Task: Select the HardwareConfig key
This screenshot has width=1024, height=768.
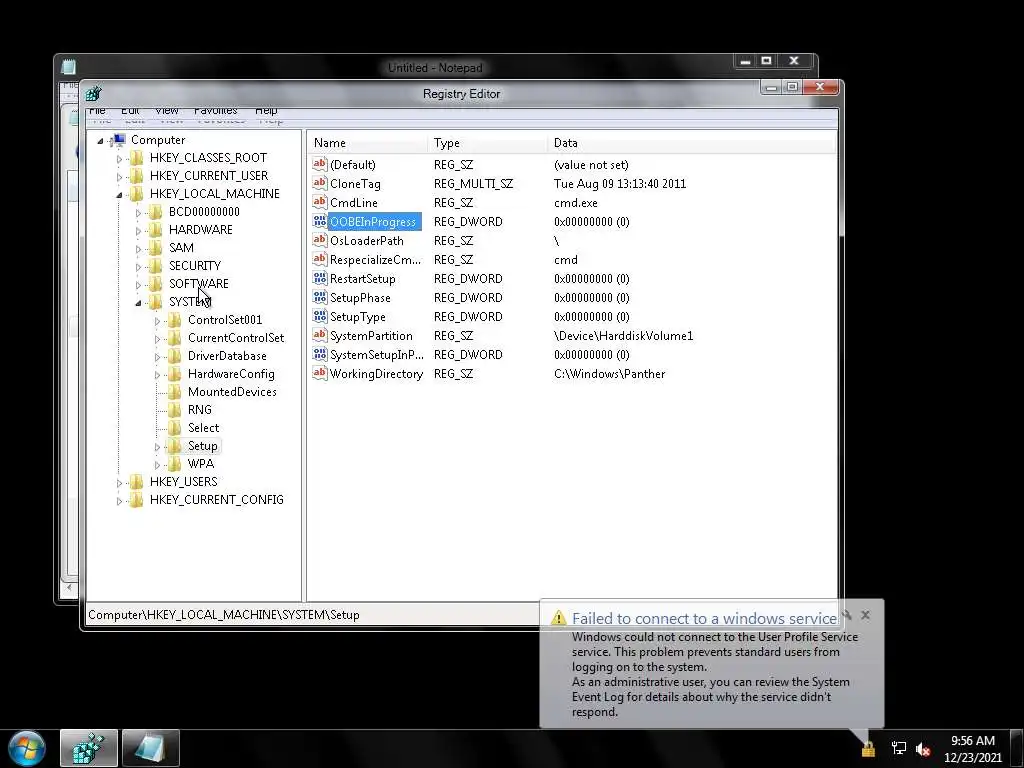Action: coord(231,374)
